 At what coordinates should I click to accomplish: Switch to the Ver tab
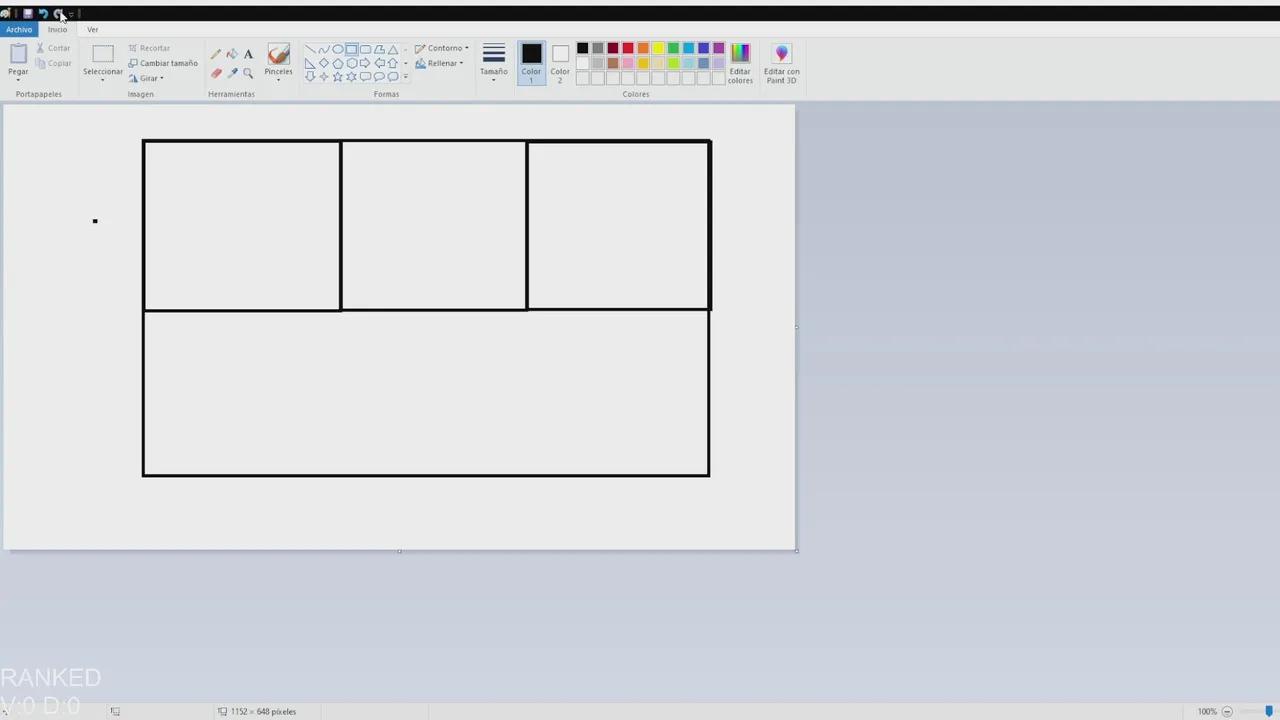point(93,29)
